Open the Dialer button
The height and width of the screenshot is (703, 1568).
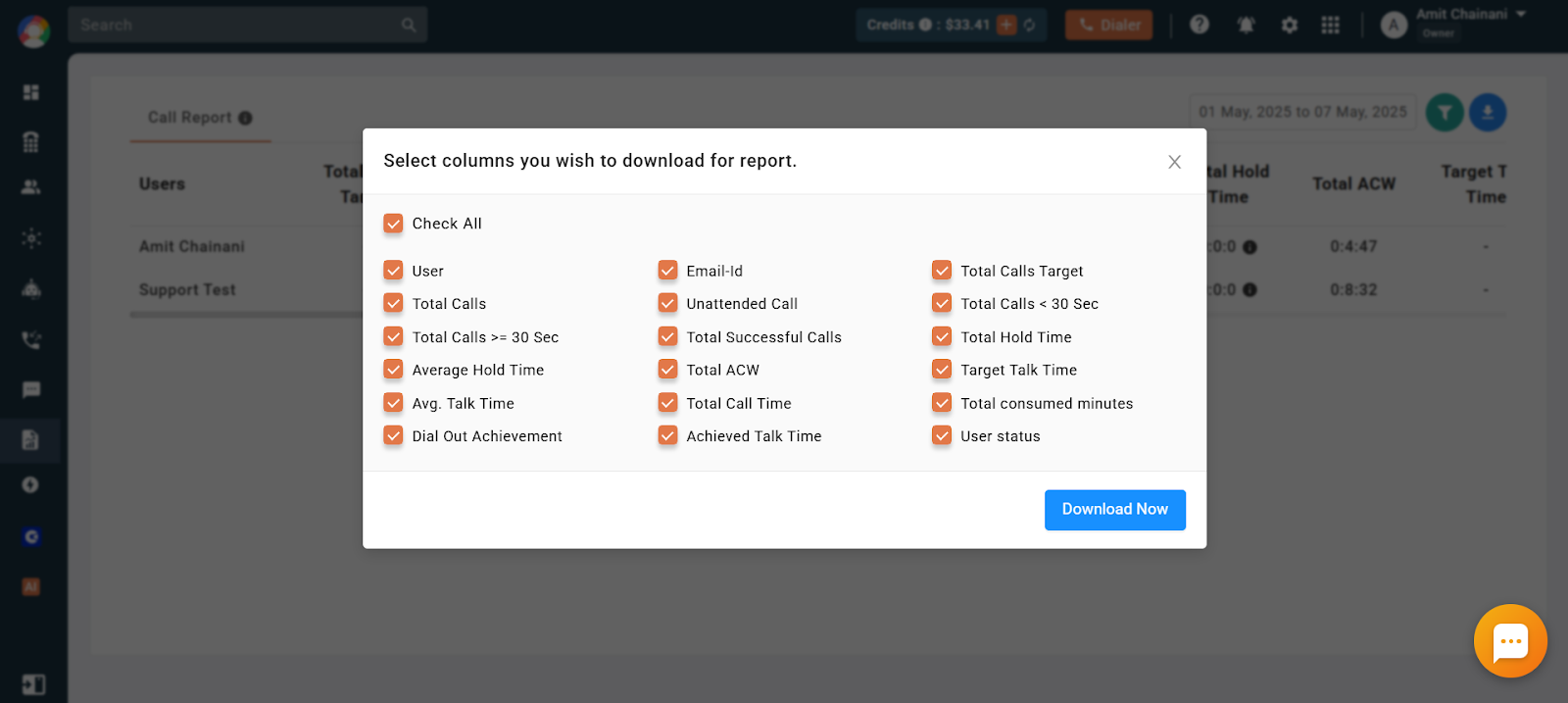(1109, 25)
